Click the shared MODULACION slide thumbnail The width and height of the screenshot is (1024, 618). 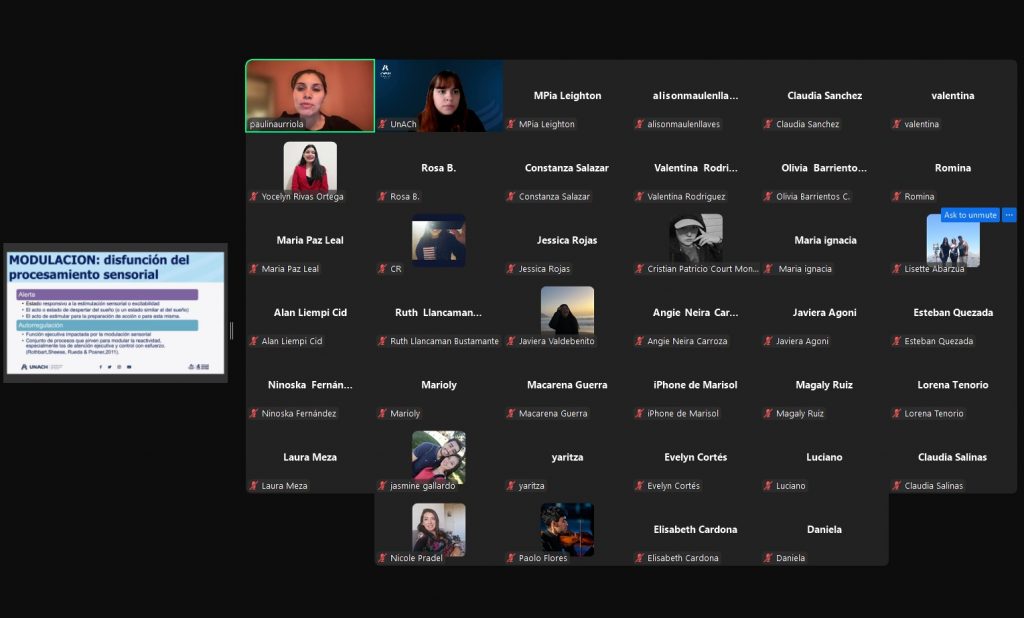(x=115, y=313)
